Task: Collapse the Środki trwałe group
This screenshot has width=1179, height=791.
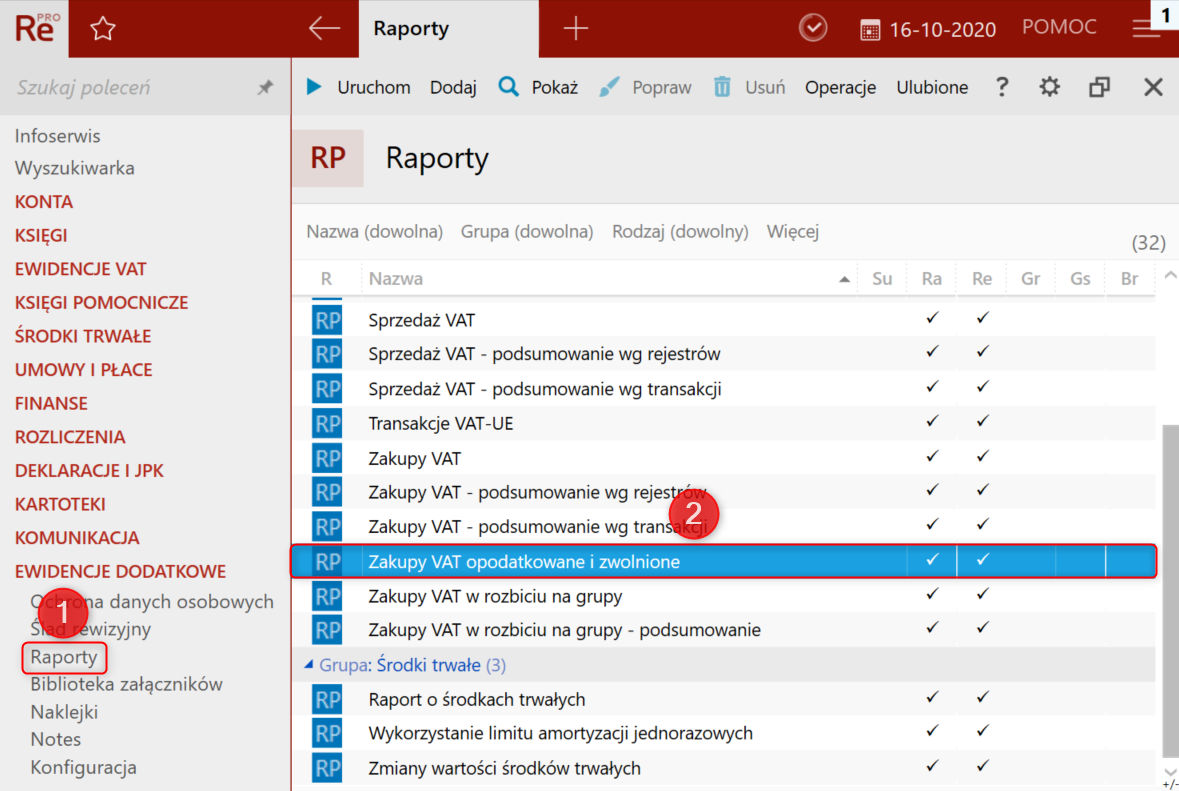Action: 310,665
